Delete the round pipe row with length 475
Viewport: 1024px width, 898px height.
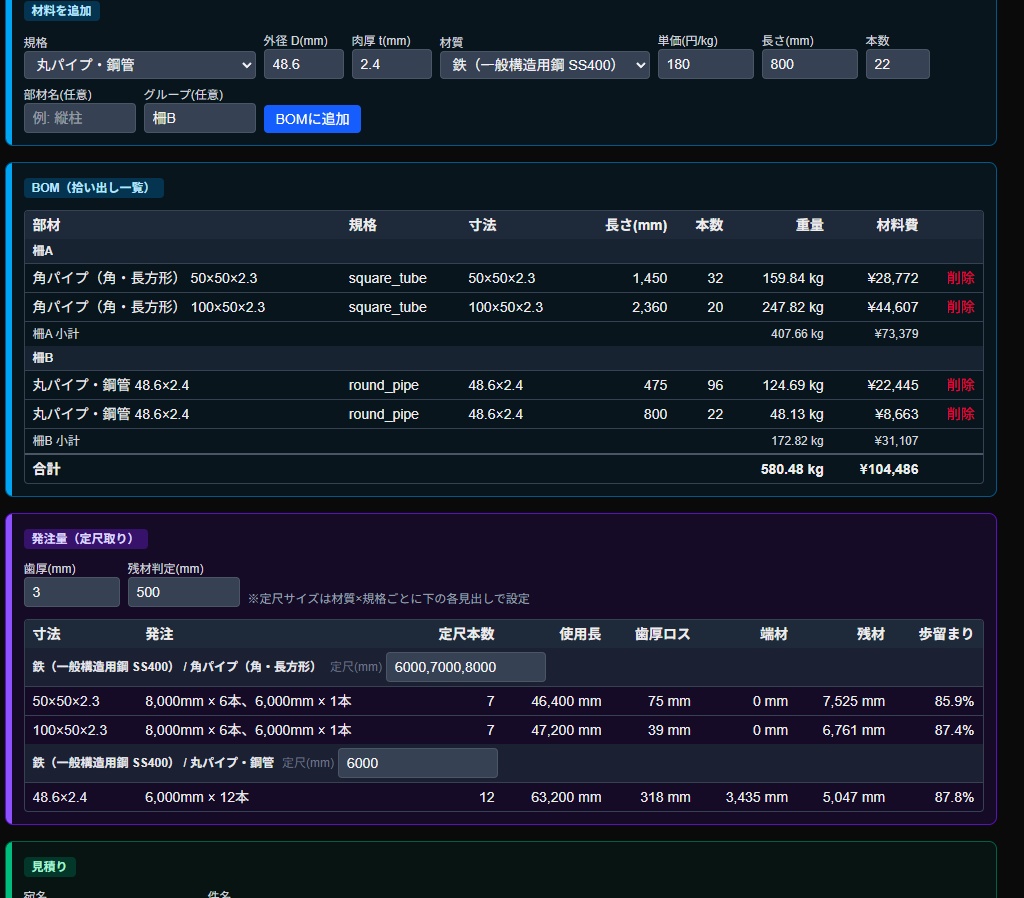point(960,385)
